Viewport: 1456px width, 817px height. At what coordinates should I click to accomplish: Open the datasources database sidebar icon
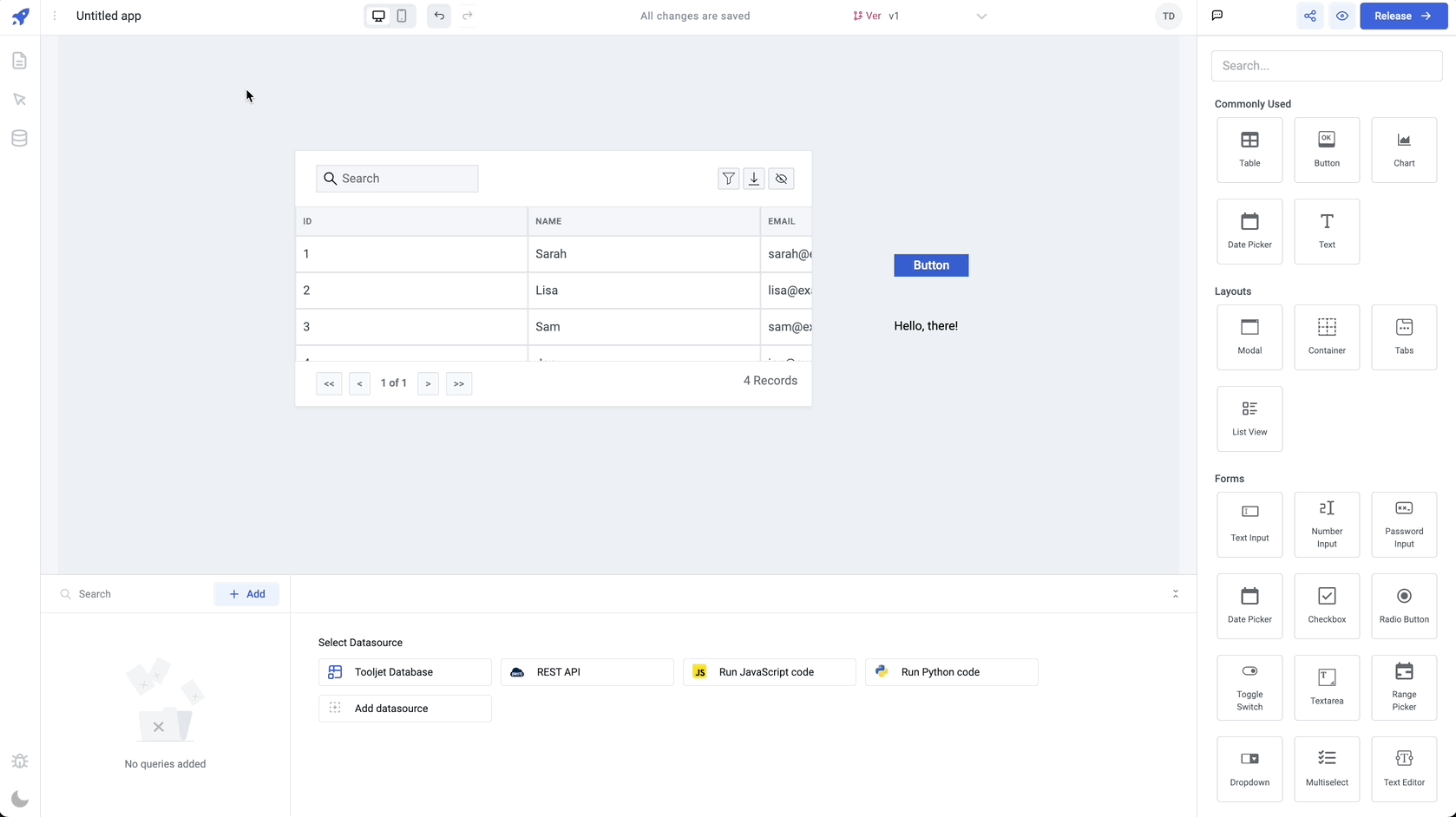(20, 138)
